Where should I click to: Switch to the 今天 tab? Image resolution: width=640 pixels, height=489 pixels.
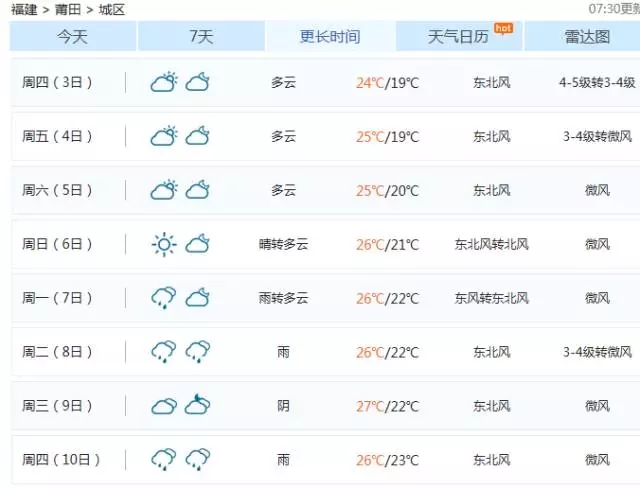73,37
